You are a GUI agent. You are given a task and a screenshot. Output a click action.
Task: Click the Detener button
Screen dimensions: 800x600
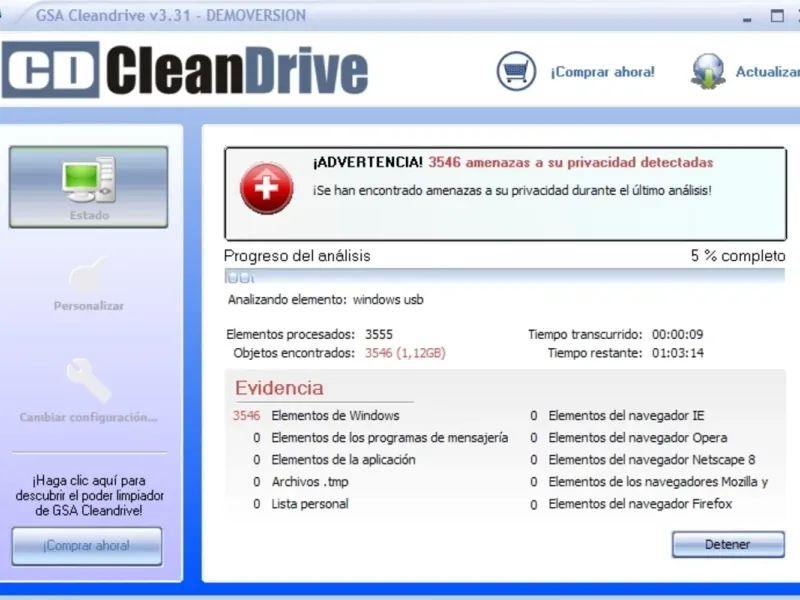pyautogui.click(x=728, y=544)
